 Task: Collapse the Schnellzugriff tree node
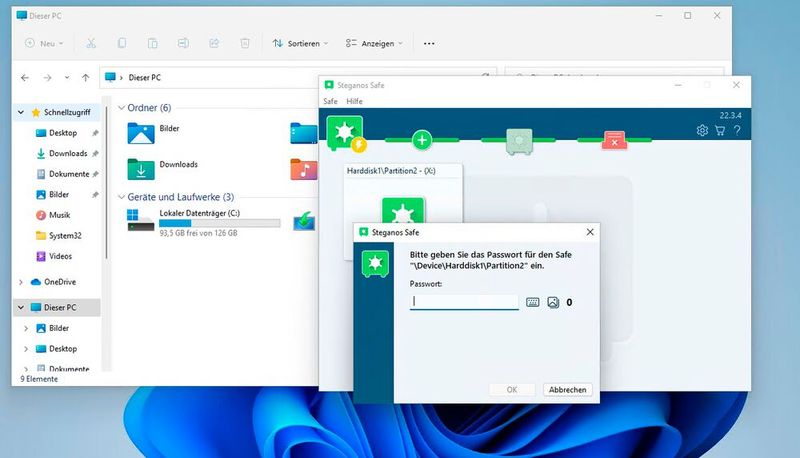21,112
